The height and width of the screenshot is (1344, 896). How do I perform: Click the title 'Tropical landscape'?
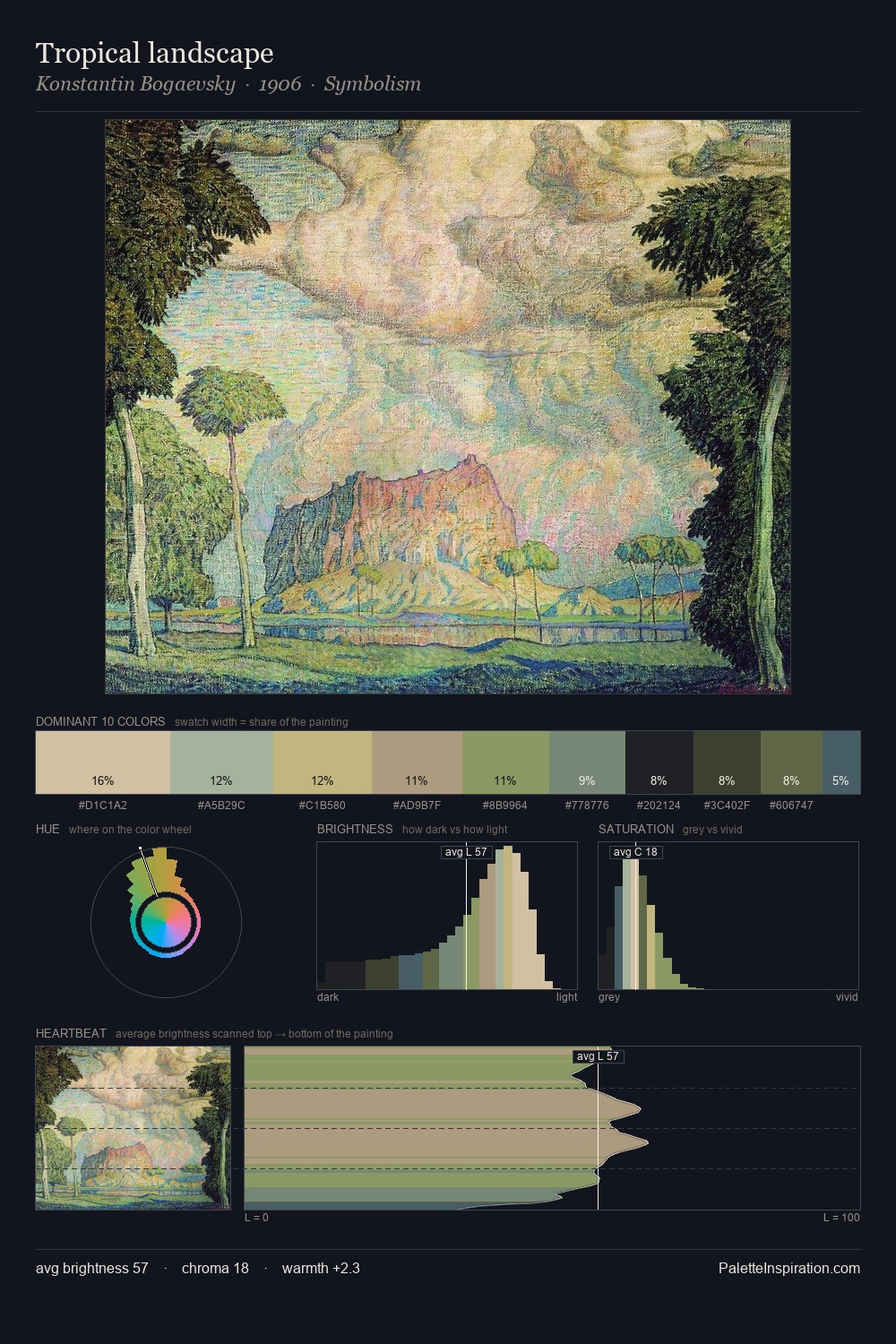click(x=154, y=53)
